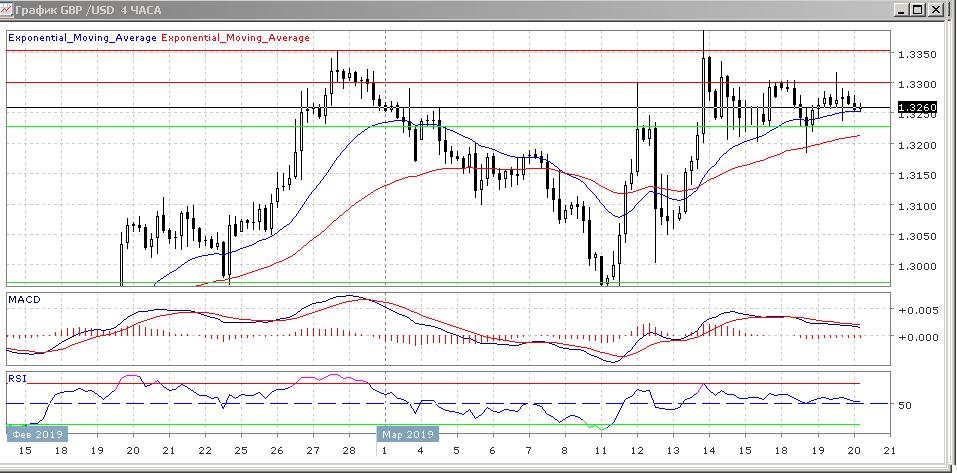Viewport: 957px width, 473px height.
Task: Click the 1.3000 price axis label
Action: point(918,267)
